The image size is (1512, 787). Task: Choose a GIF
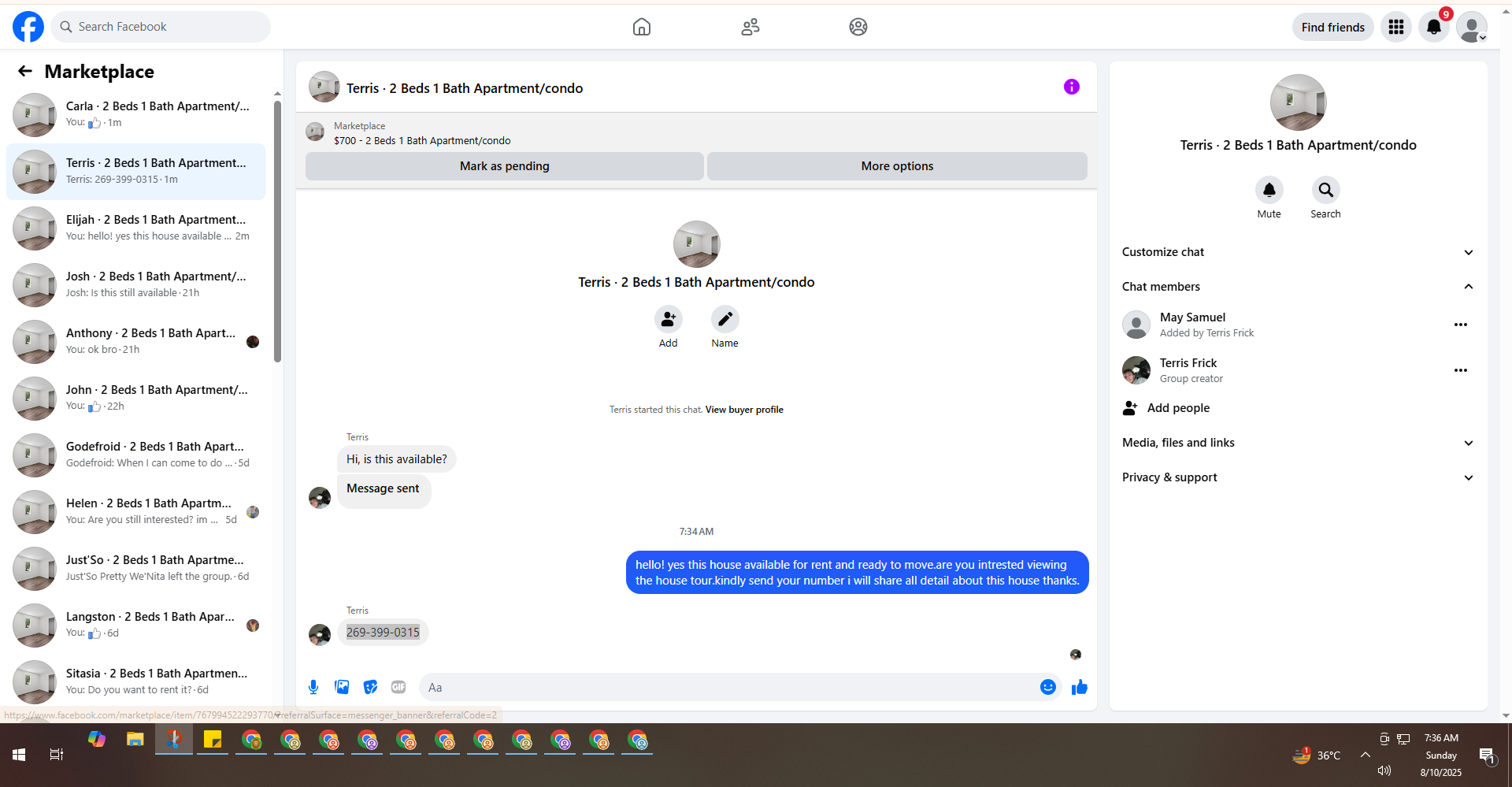tap(398, 687)
